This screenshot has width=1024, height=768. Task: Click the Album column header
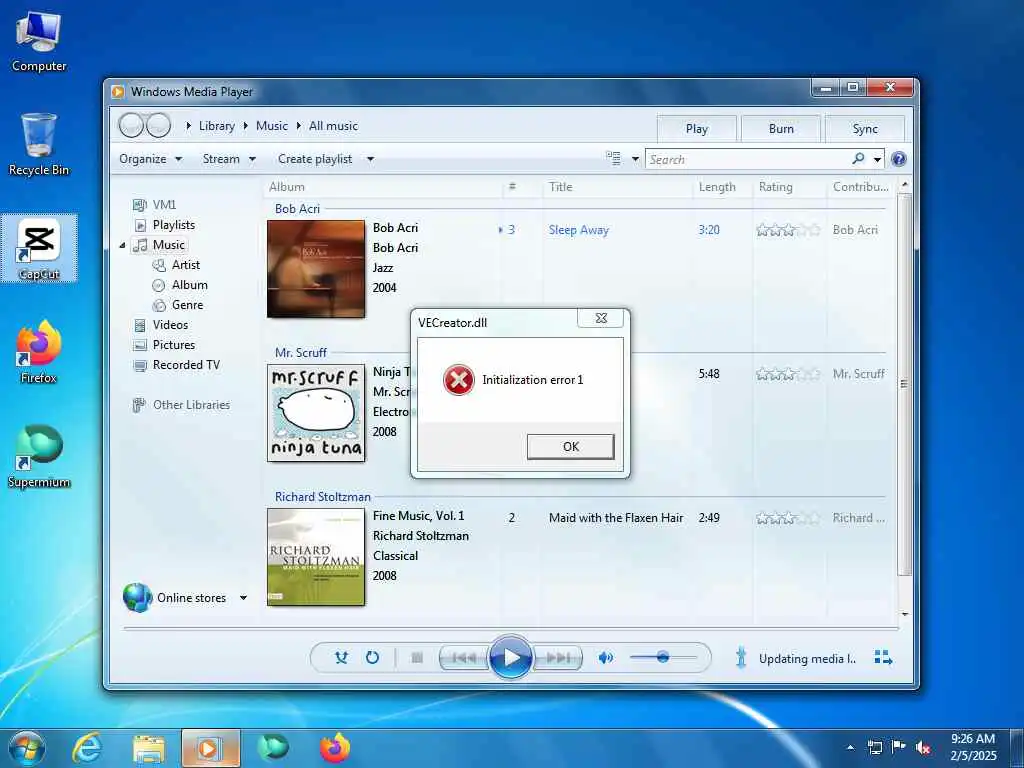point(287,187)
